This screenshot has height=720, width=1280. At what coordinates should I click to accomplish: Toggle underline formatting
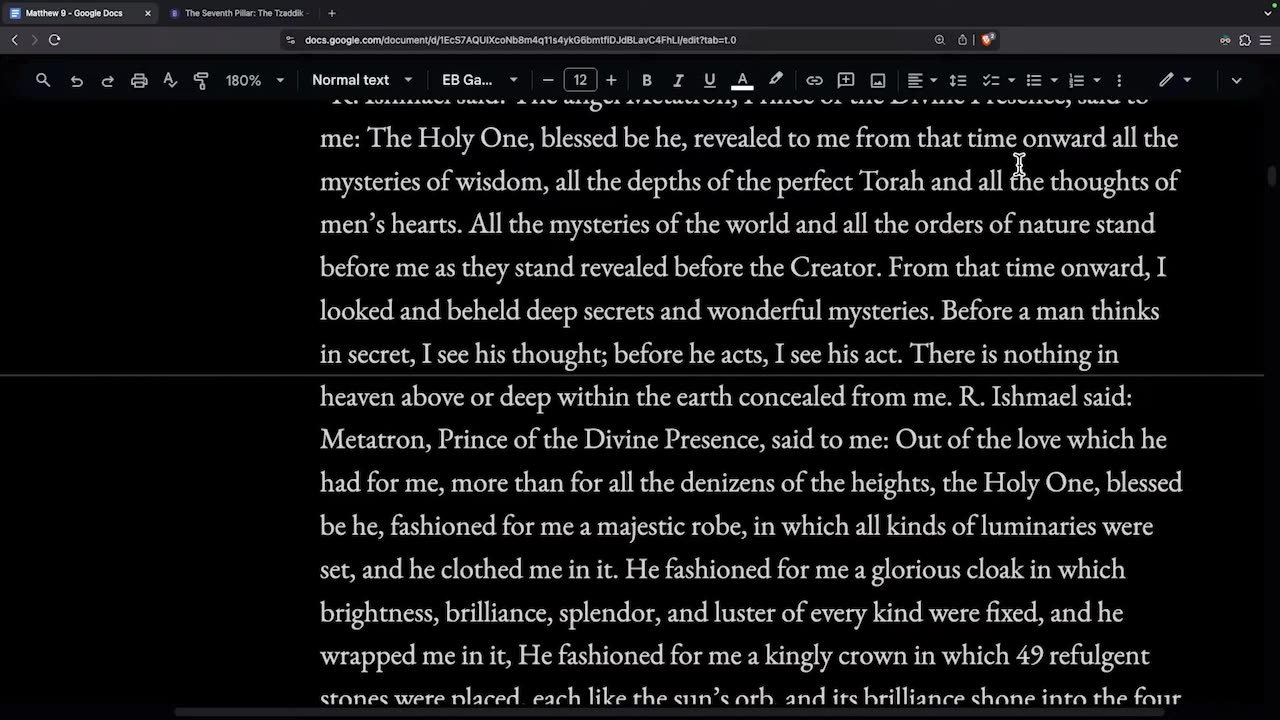point(710,80)
